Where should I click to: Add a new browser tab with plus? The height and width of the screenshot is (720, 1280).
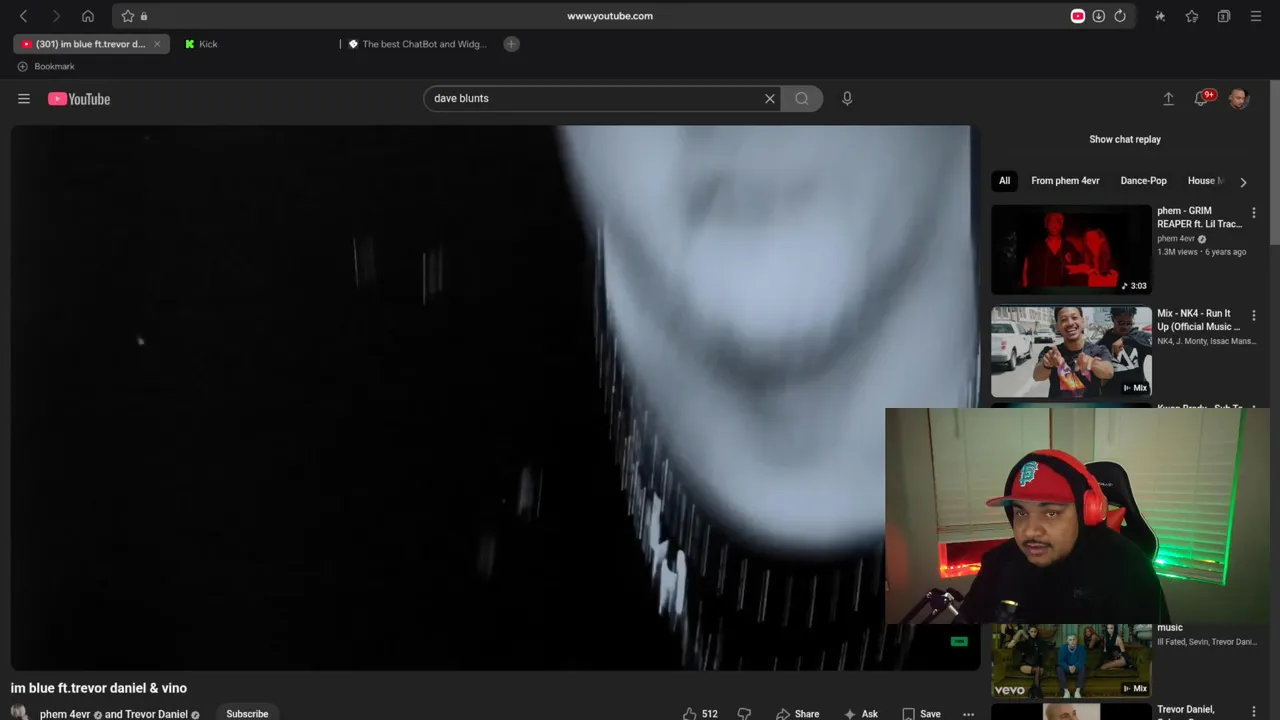[511, 44]
